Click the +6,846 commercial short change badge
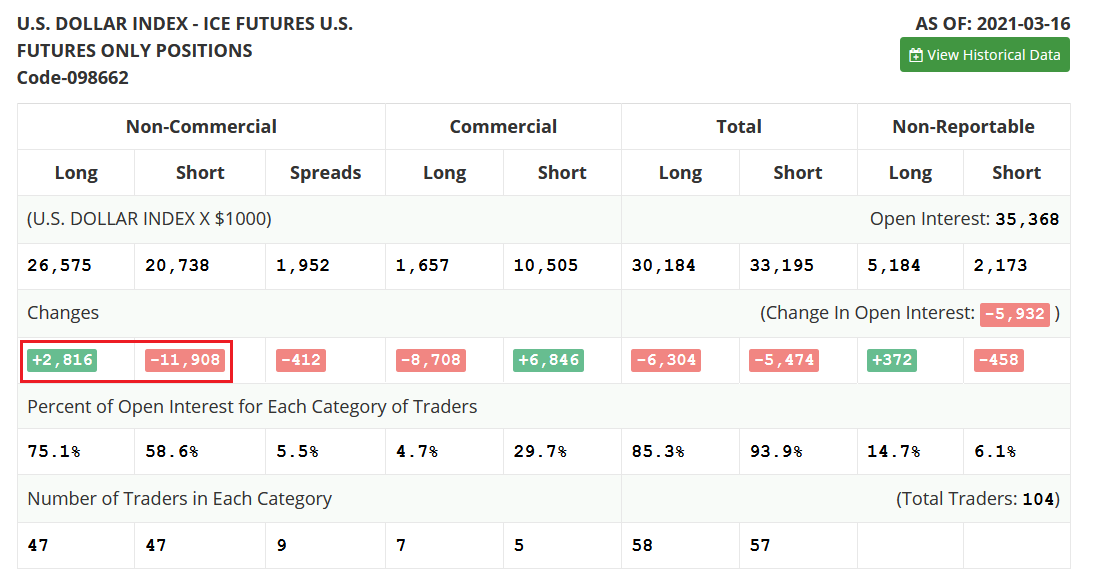 548,360
